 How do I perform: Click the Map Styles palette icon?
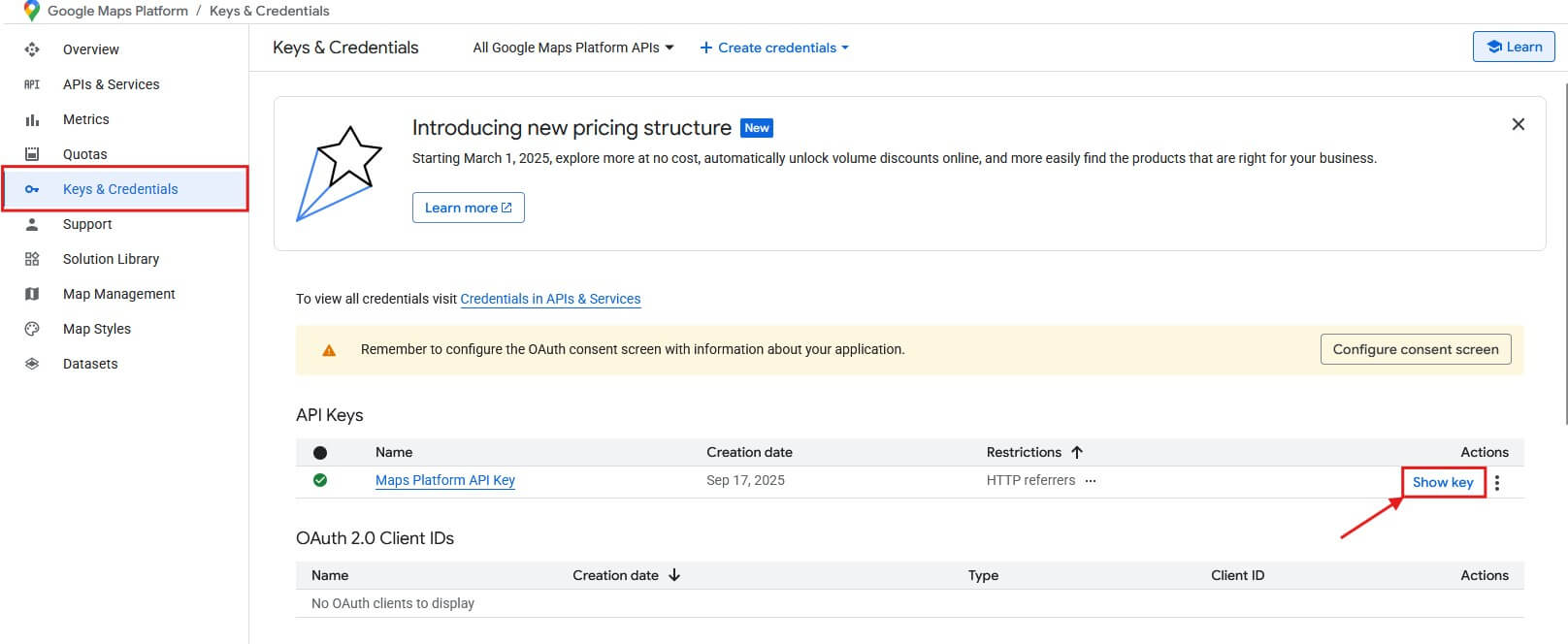click(32, 329)
